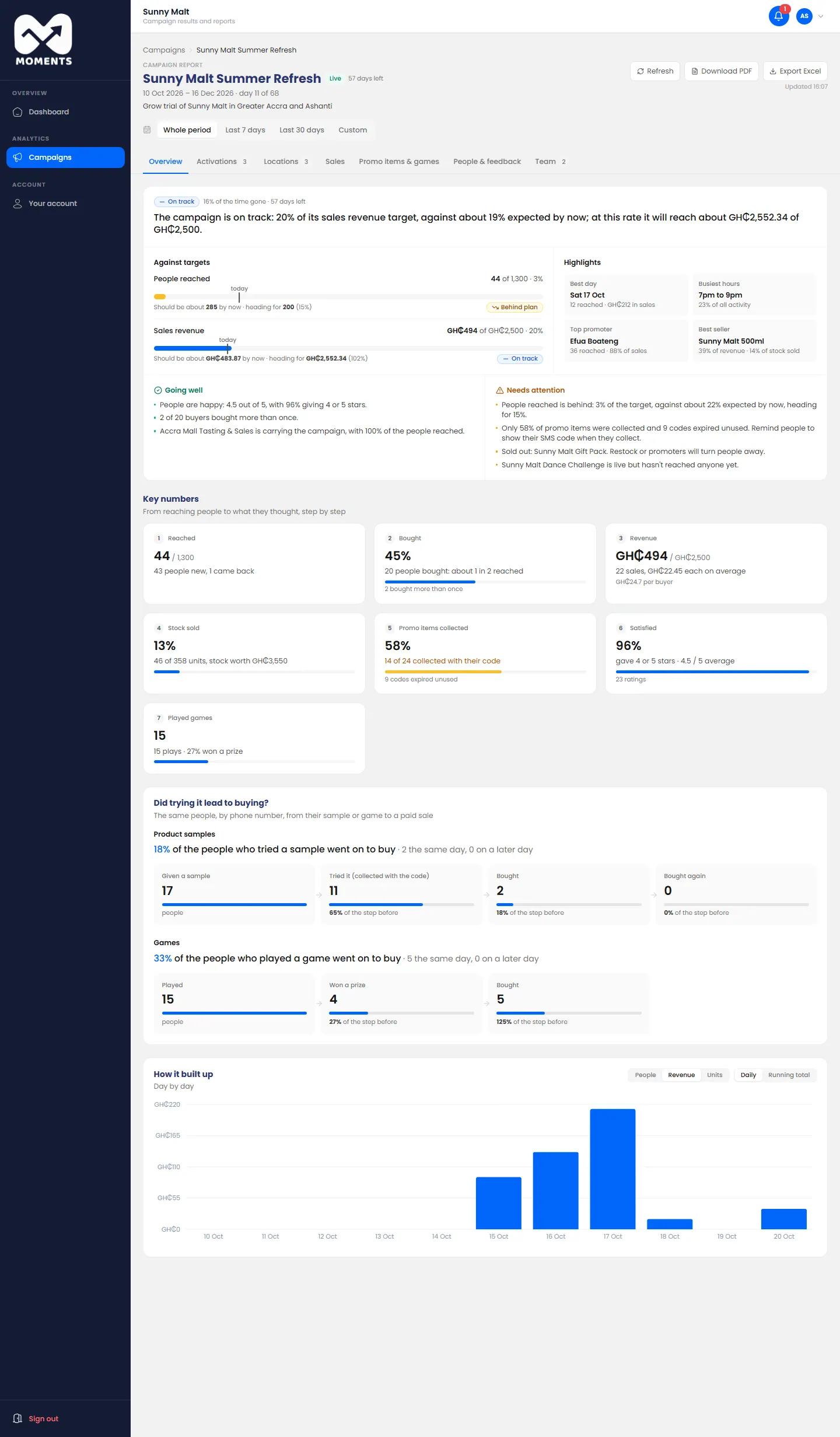The image size is (840, 1437).
Task: Click the 15 Oct revenue bar
Action: pos(498,1203)
